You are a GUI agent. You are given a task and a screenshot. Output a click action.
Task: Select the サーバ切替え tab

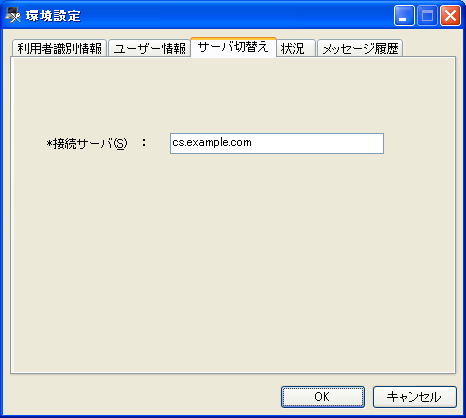coord(233,47)
